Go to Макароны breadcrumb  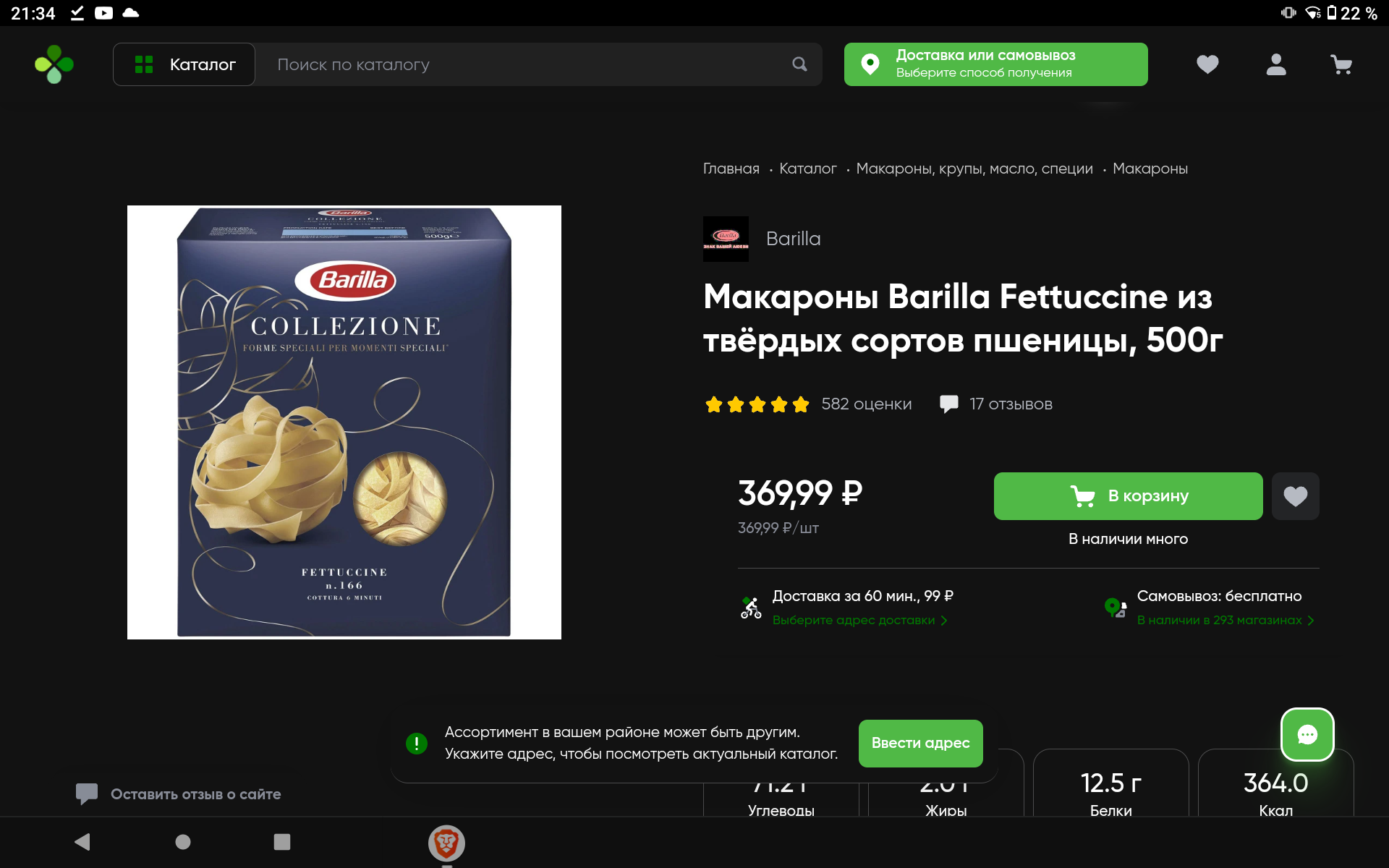(x=1150, y=169)
